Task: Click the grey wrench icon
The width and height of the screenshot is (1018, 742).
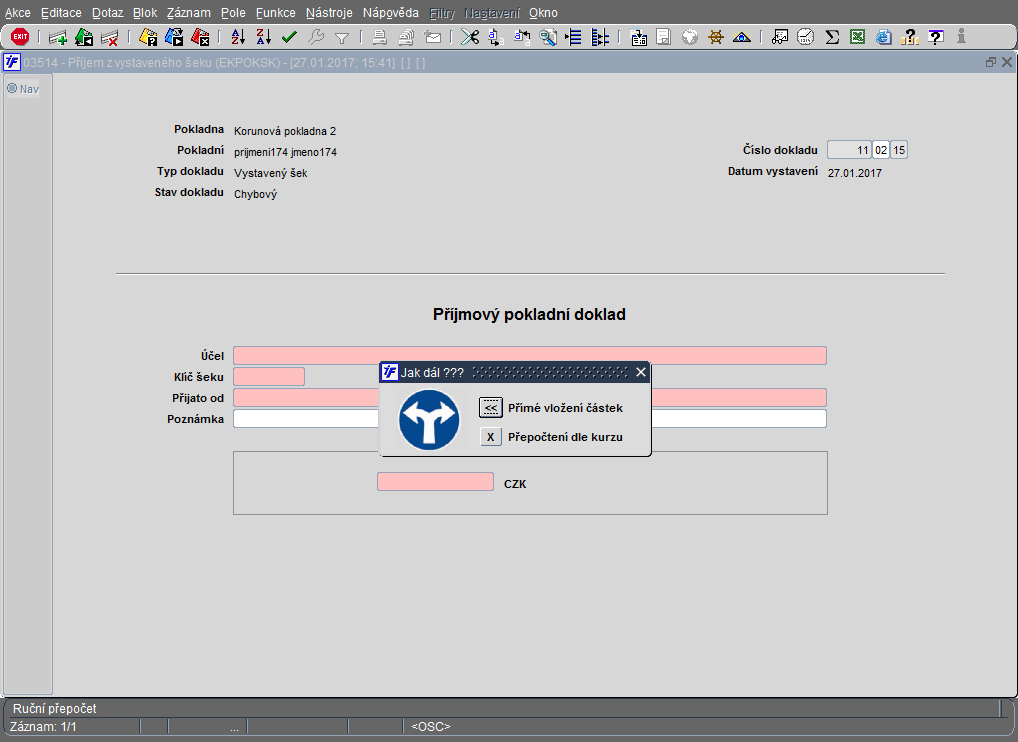Action: [x=316, y=37]
